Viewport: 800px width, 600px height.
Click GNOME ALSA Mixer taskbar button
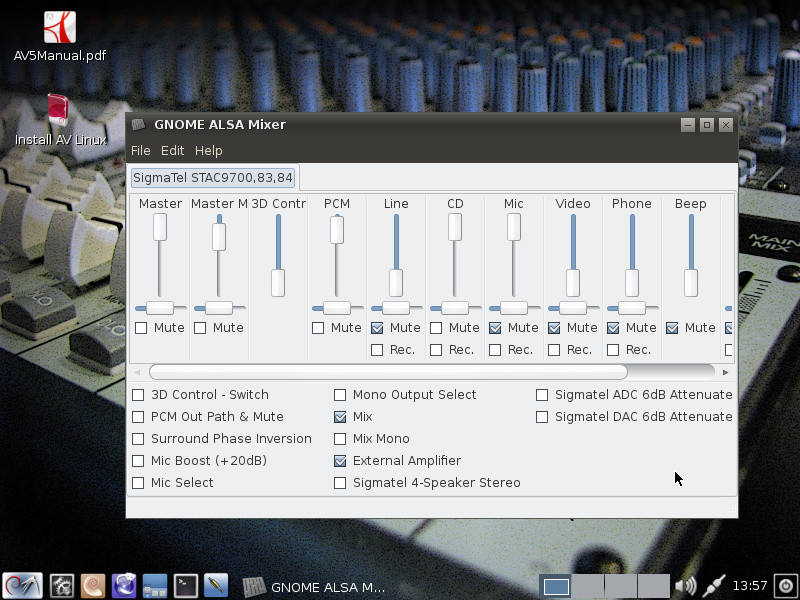pos(315,587)
